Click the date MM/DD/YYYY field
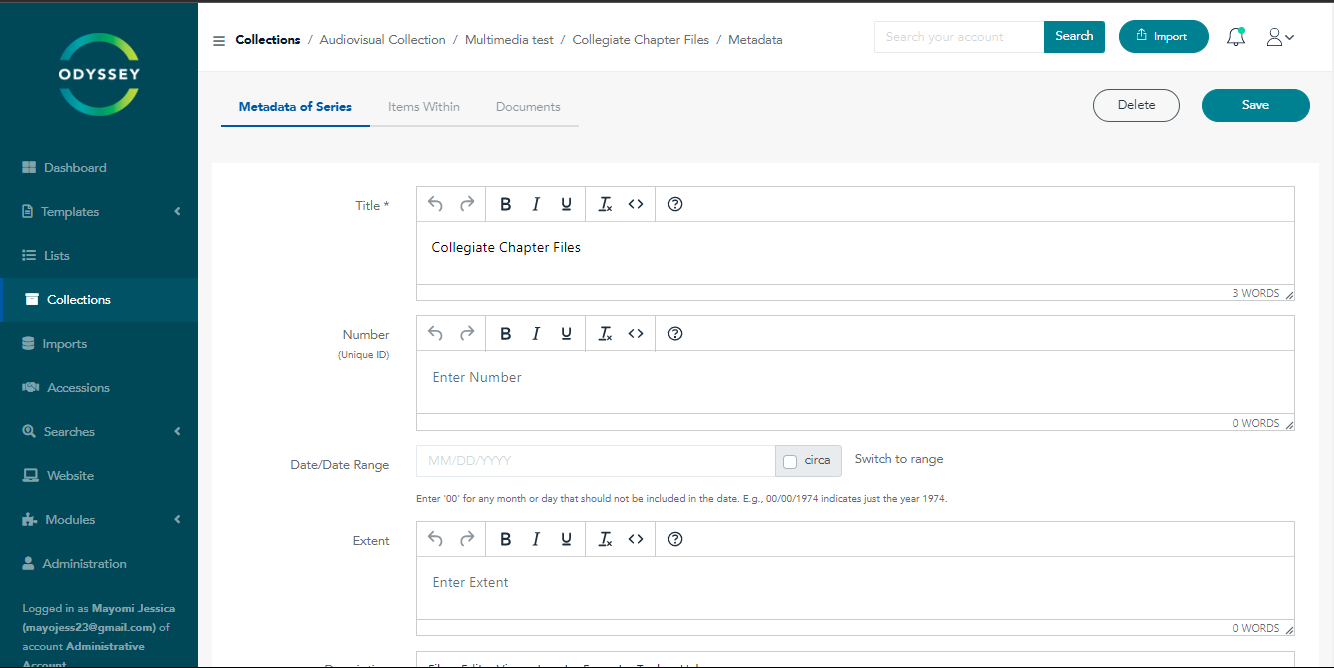 596,461
